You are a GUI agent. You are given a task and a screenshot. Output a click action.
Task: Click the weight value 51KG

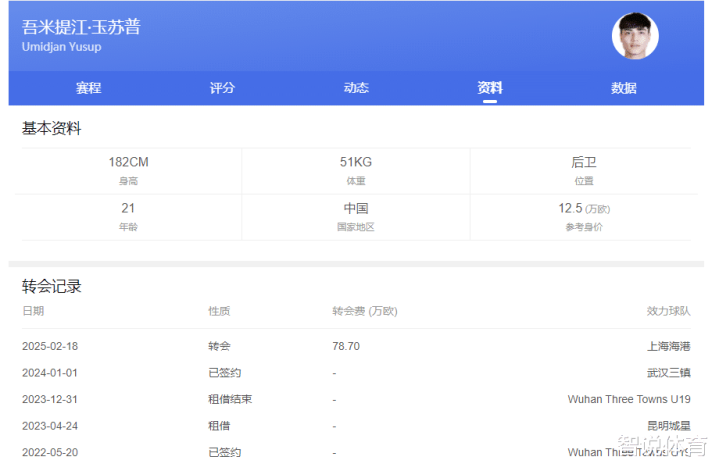(x=356, y=162)
